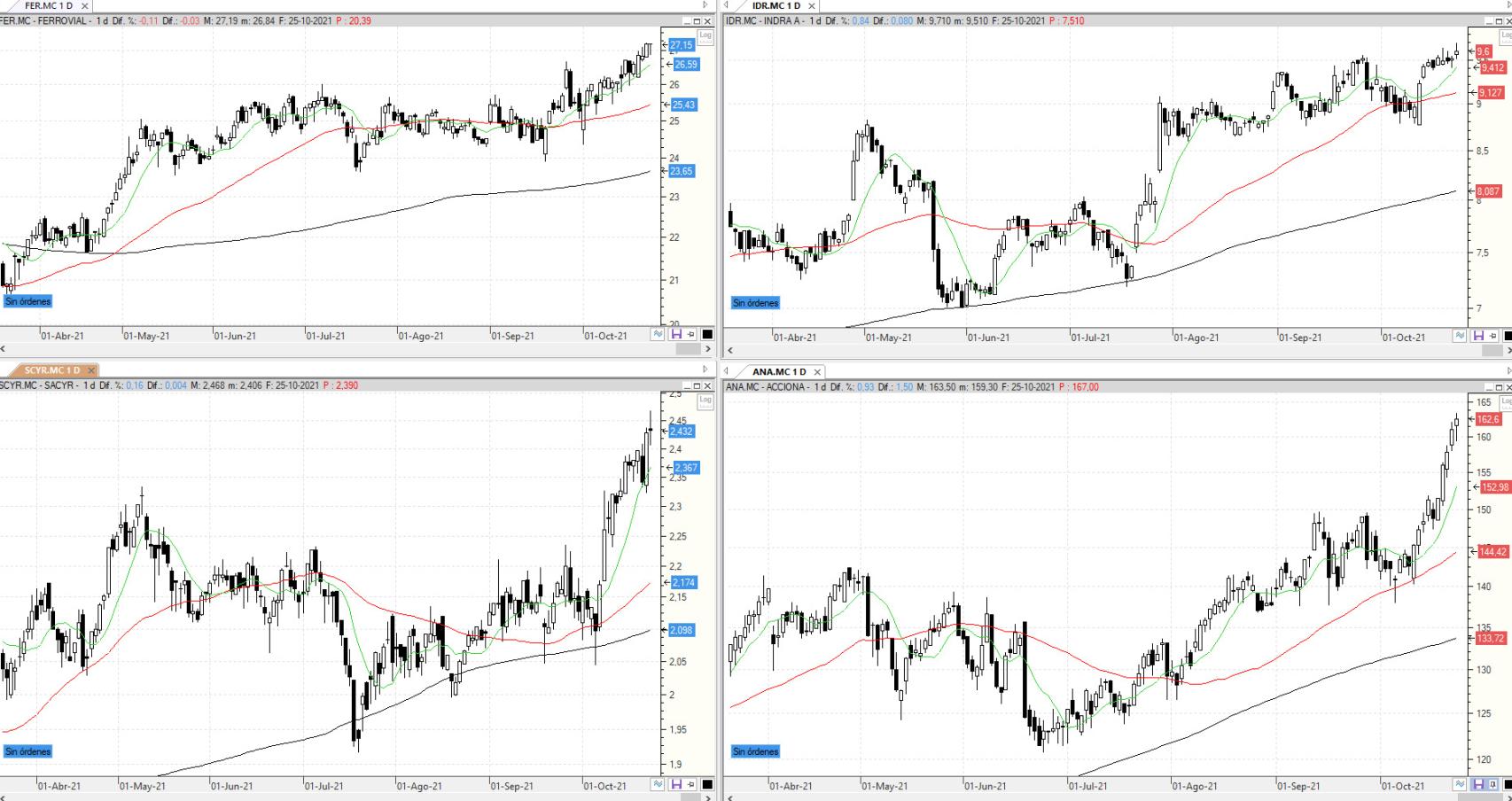Viewport: 1512px width, 801px height.
Task: Switch to the SCYR.MC 1 D tab
Action: click(x=51, y=370)
